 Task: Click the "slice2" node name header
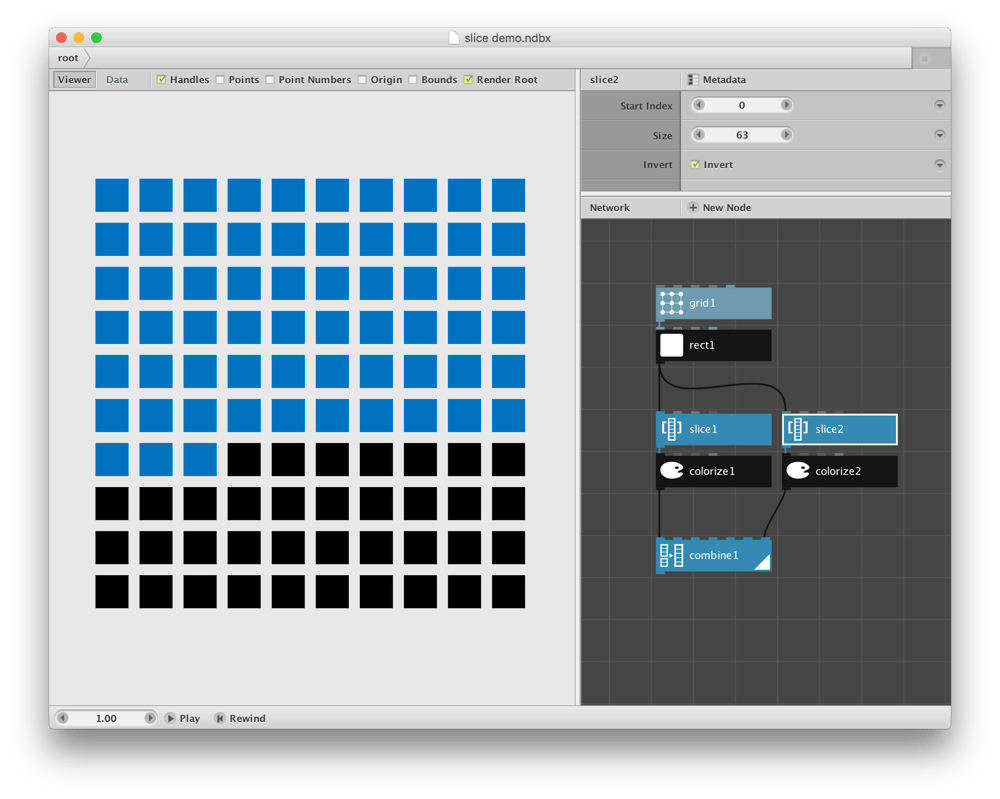[604, 80]
